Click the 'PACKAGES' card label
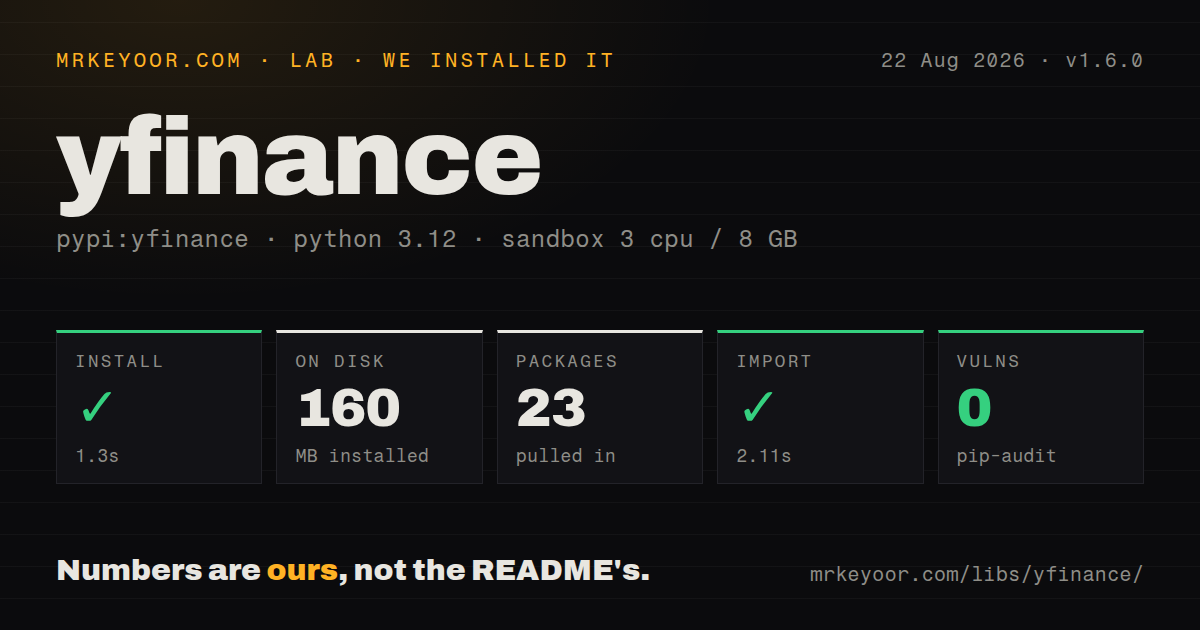Viewport: 1200px width, 630px height. (567, 362)
